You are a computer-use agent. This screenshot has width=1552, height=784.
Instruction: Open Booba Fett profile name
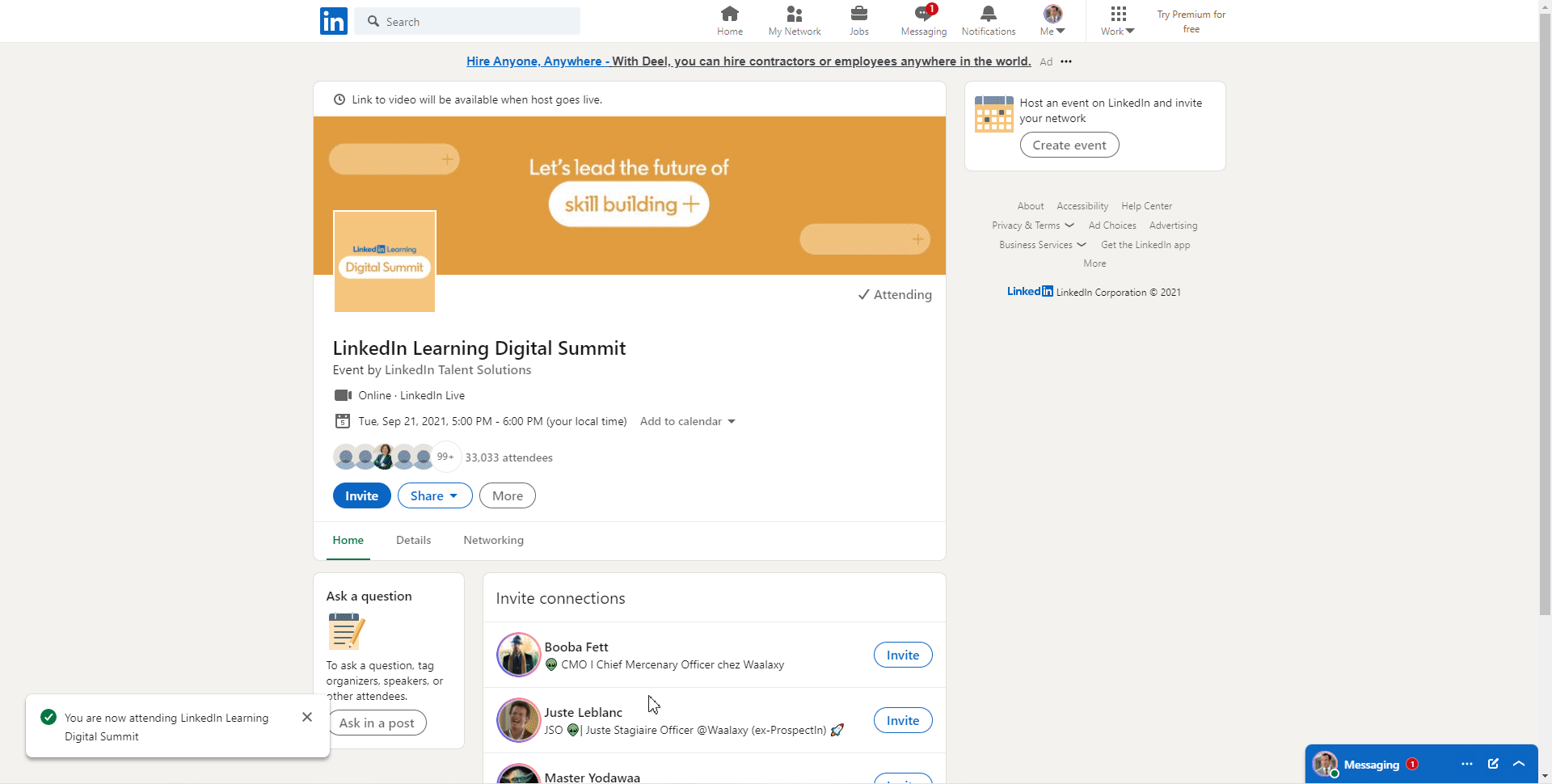click(x=576, y=647)
